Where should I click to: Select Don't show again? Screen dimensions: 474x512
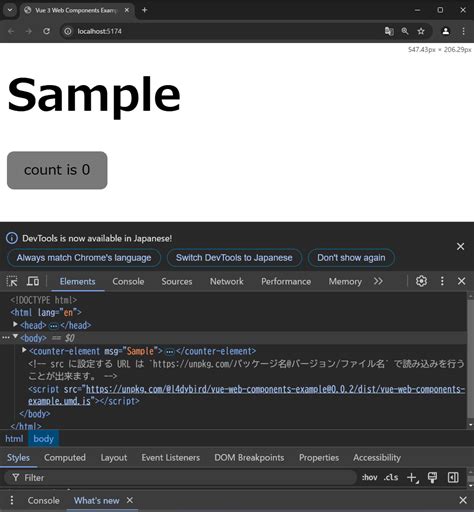351,258
